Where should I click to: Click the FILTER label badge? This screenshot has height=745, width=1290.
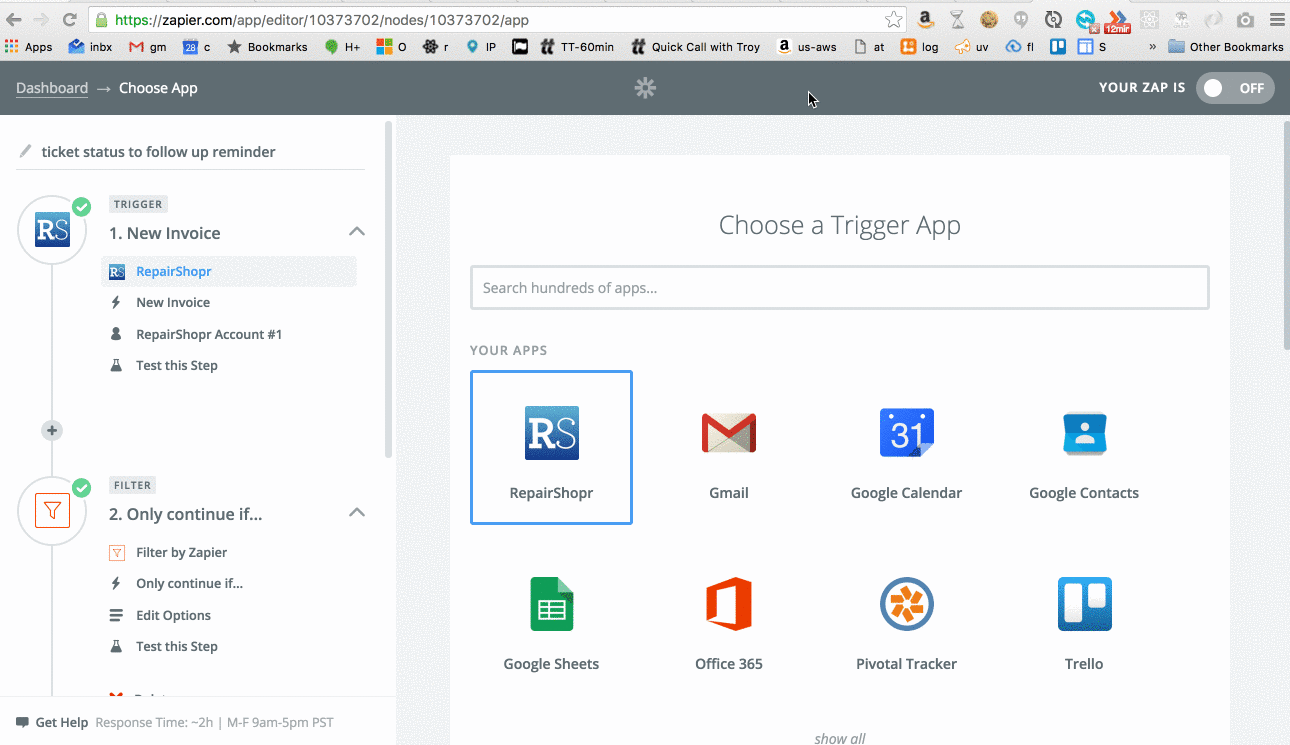133,485
